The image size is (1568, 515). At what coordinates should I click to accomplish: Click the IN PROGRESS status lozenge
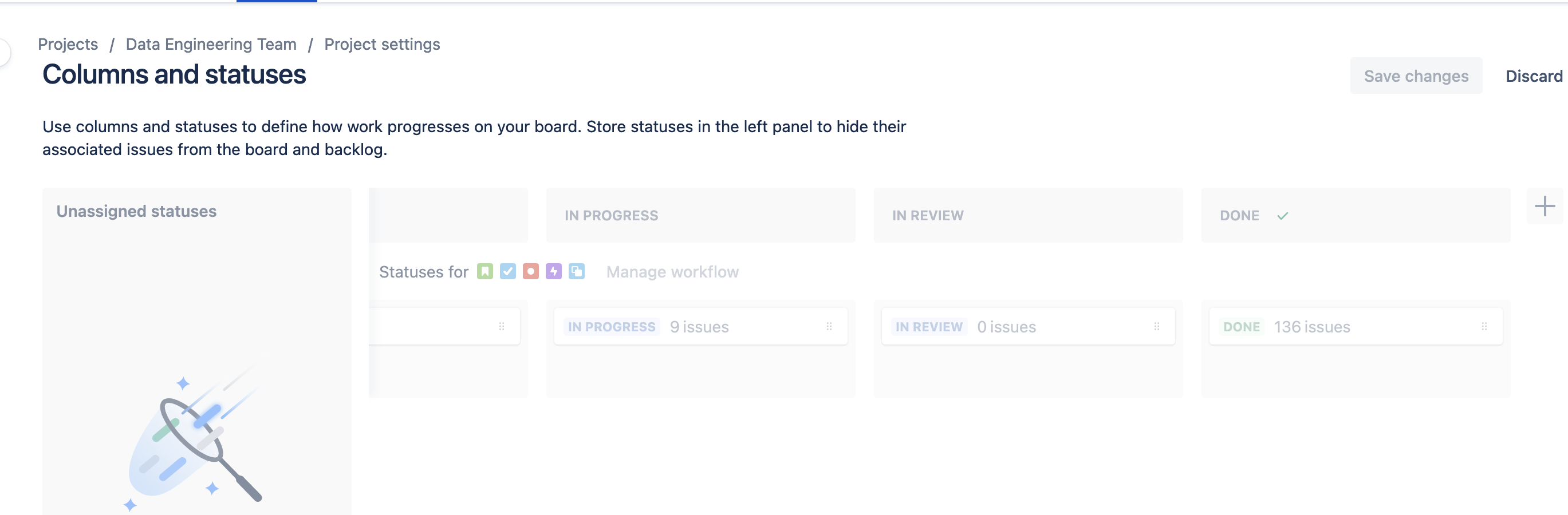611,327
